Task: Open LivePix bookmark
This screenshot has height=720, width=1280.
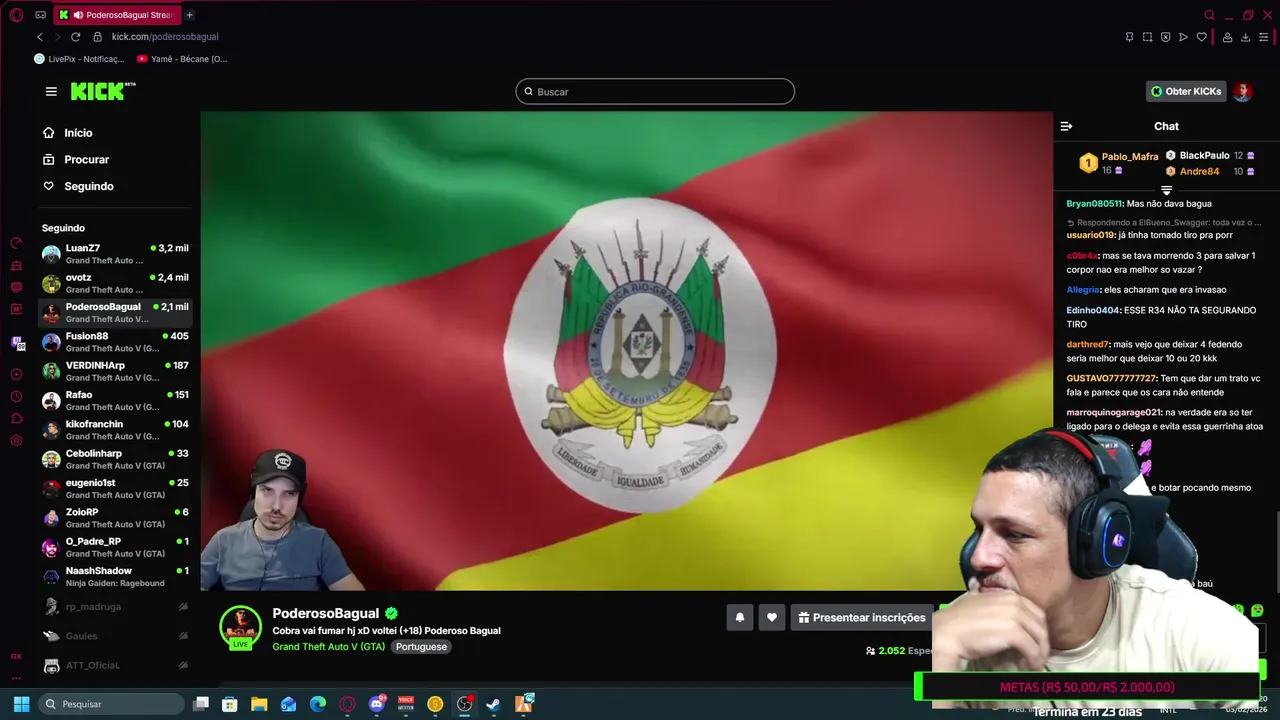Action: tap(79, 59)
